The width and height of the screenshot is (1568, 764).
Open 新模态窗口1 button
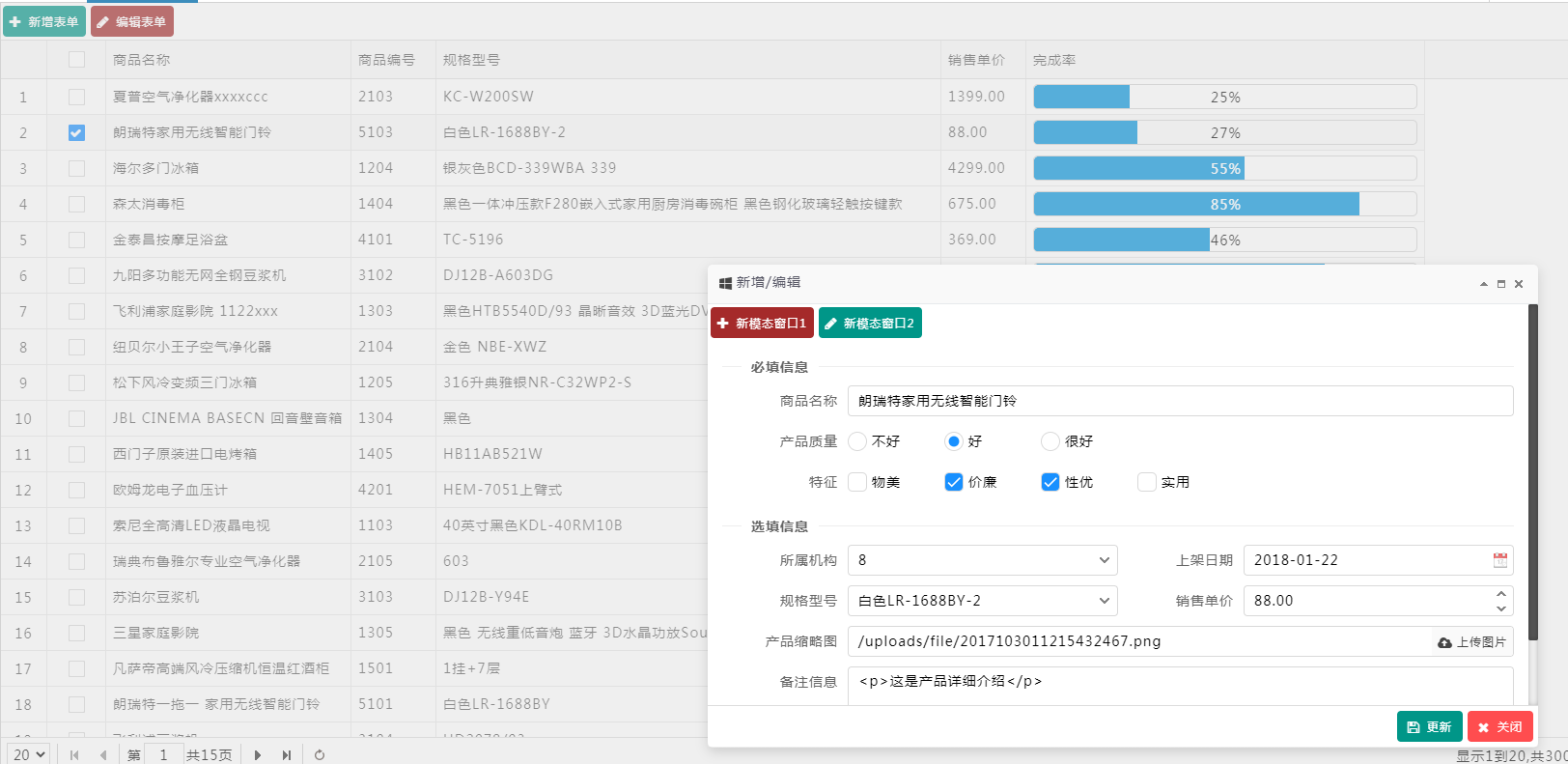(x=762, y=323)
